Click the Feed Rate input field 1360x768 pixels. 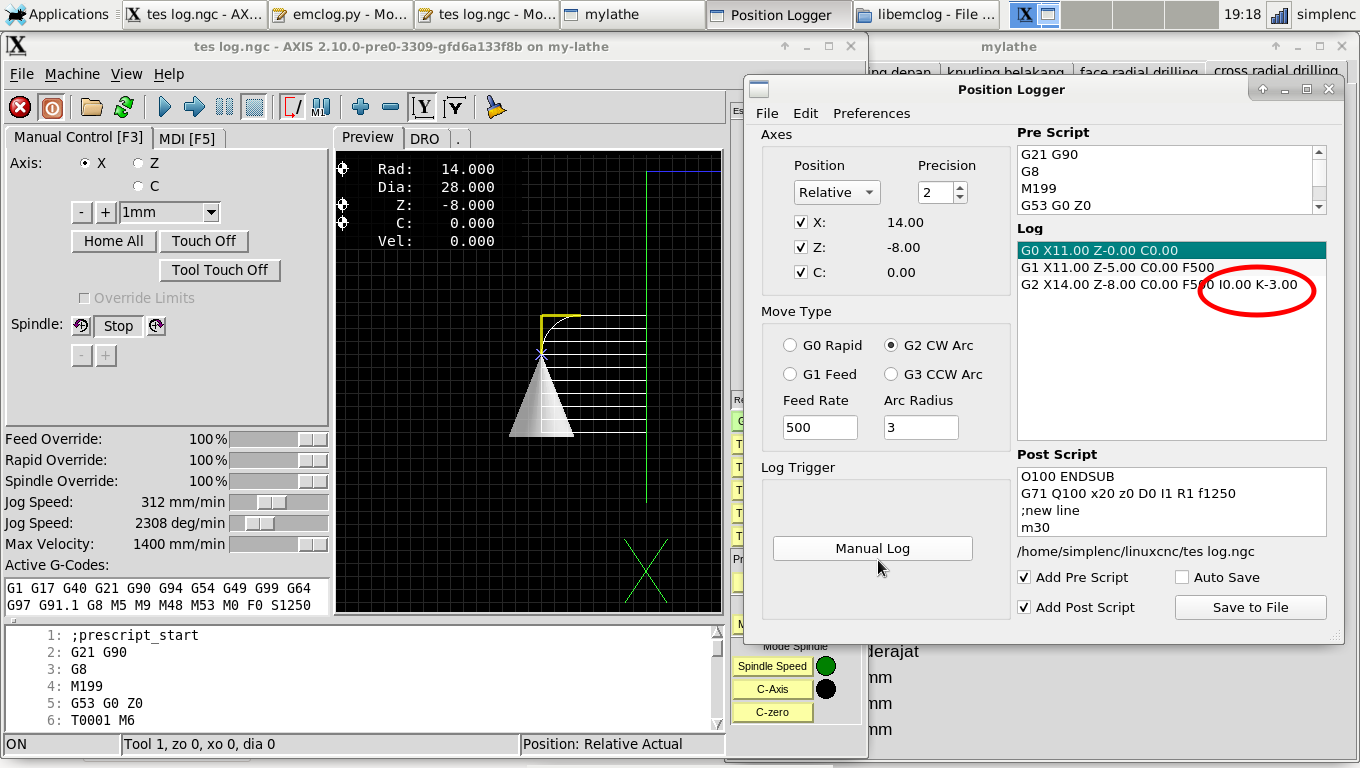(x=820, y=427)
